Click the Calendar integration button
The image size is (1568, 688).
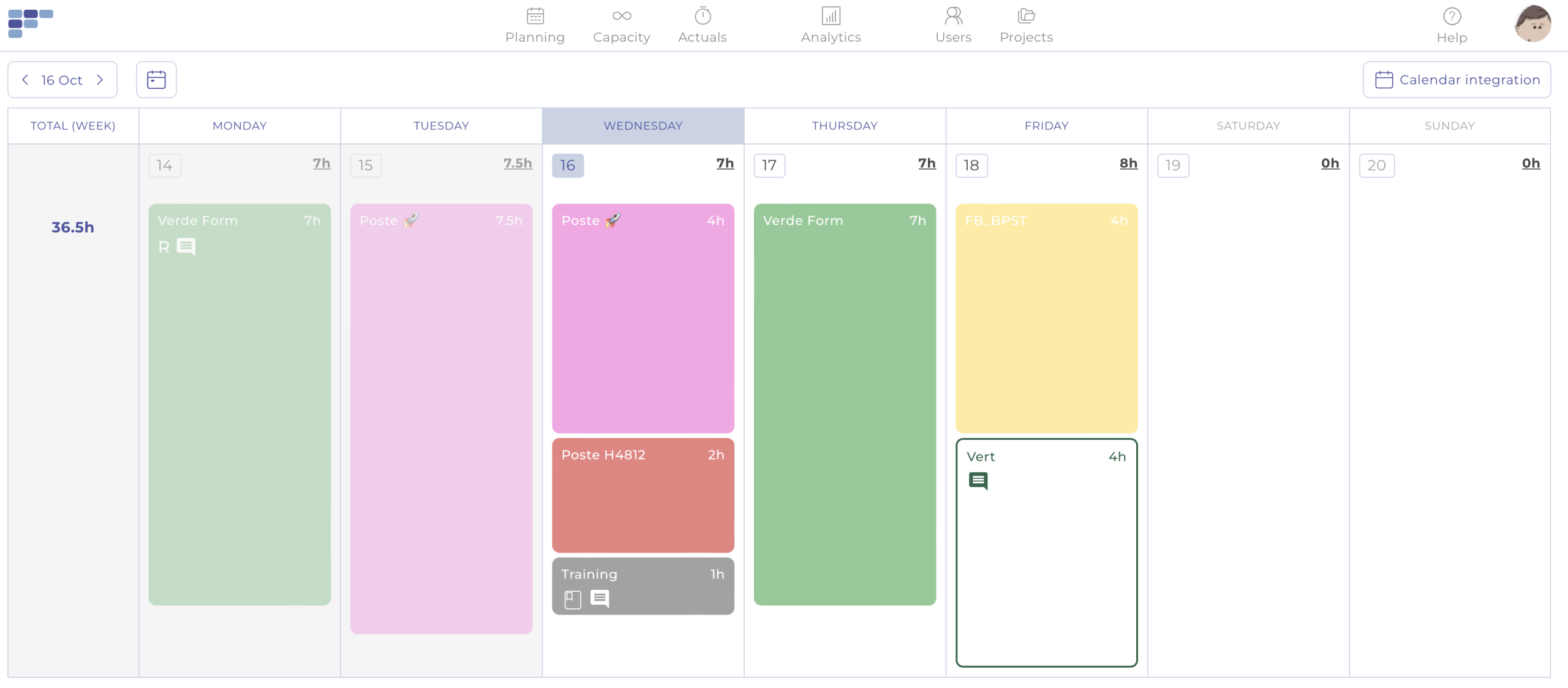click(x=1457, y=80)
